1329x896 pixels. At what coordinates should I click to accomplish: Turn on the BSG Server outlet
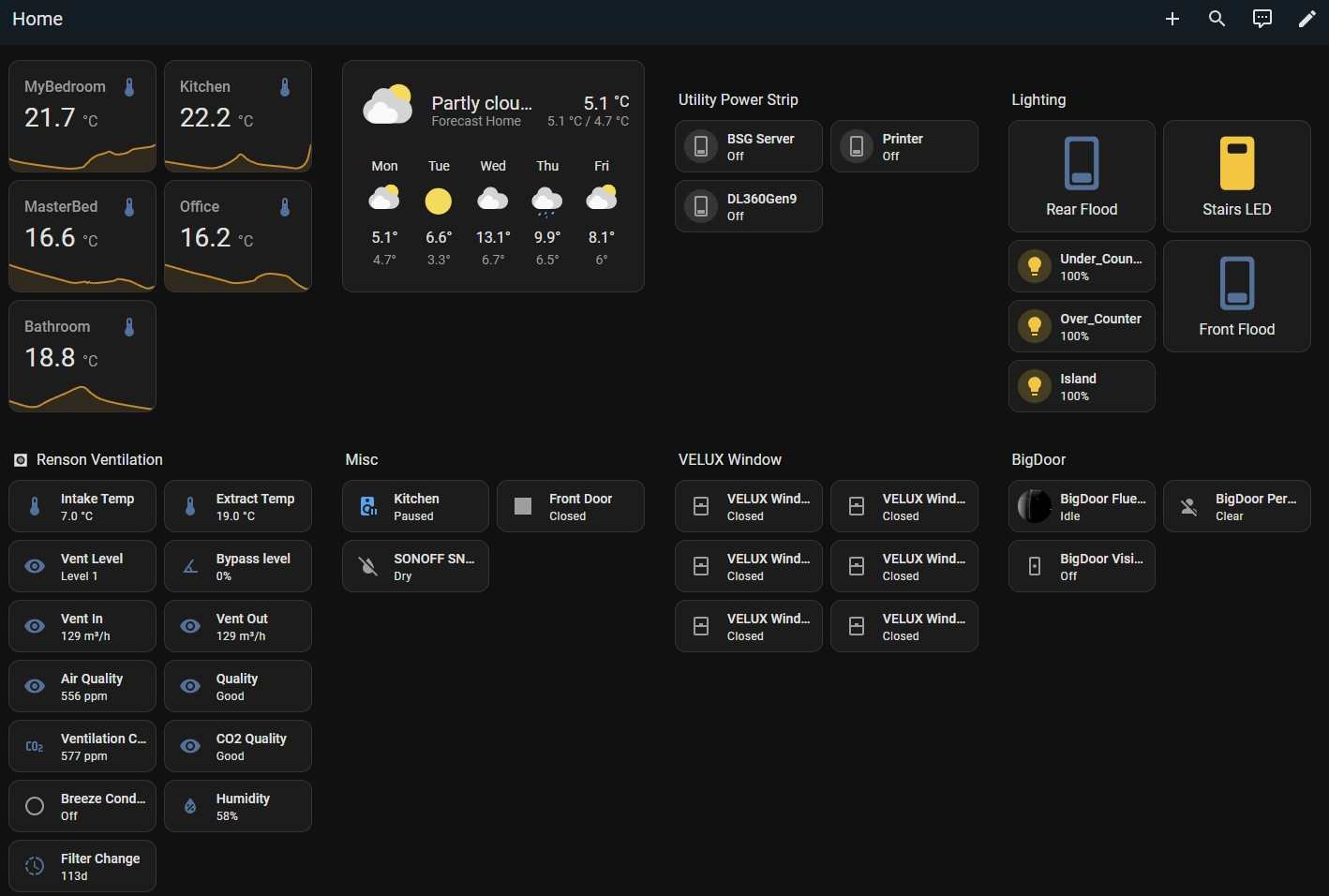click(701, 147)
